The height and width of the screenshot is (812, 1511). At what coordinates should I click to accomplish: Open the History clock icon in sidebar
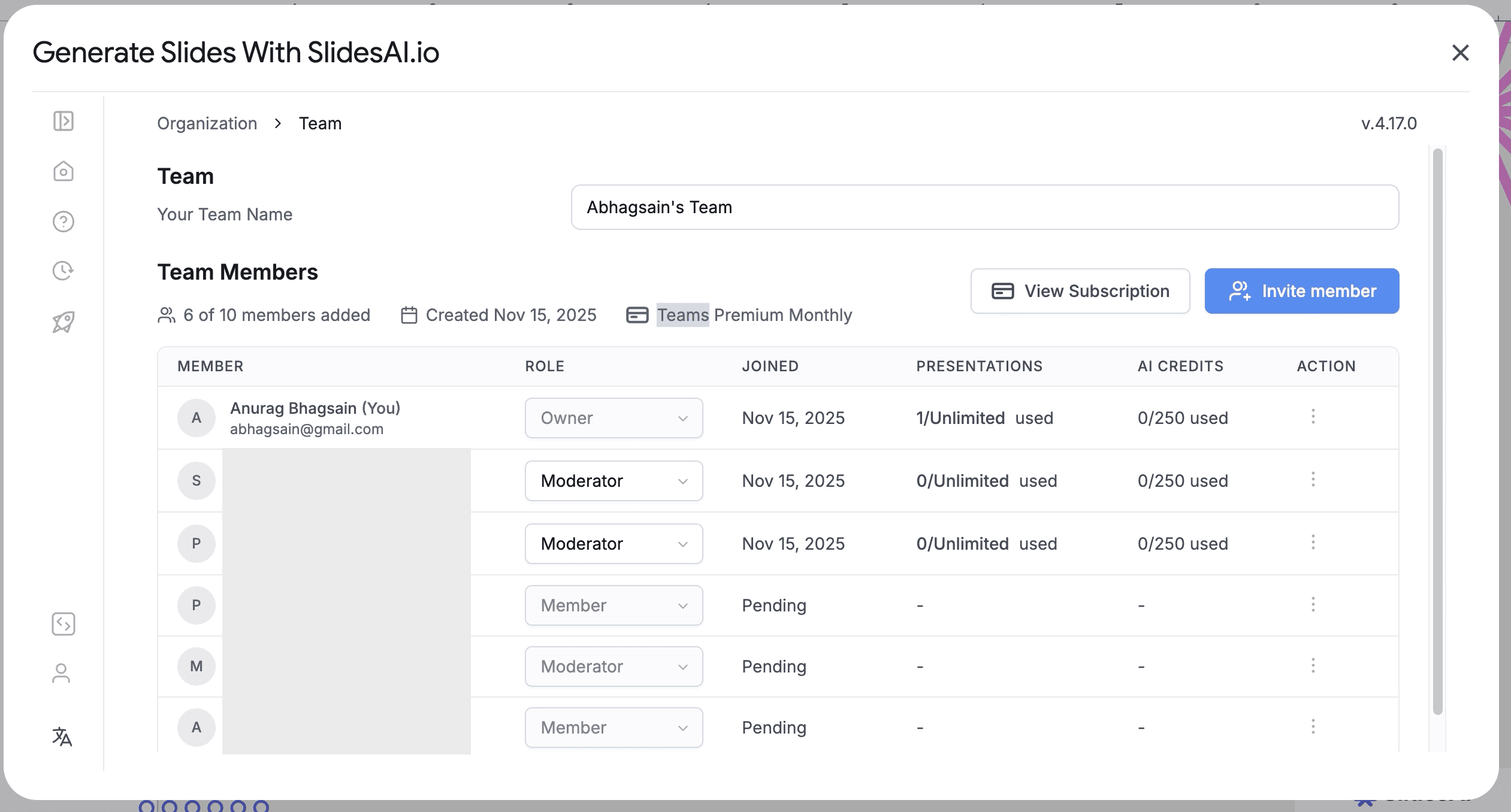(63, 271)
